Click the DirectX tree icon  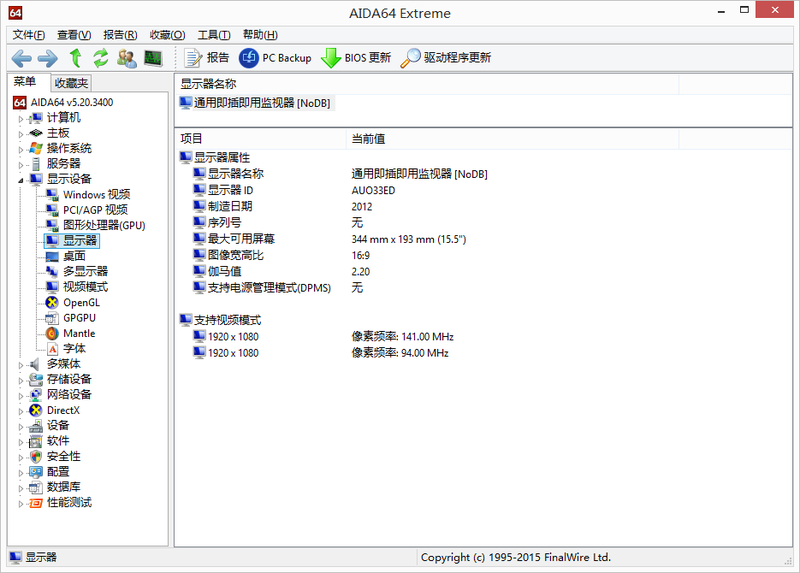click(35, 410)
